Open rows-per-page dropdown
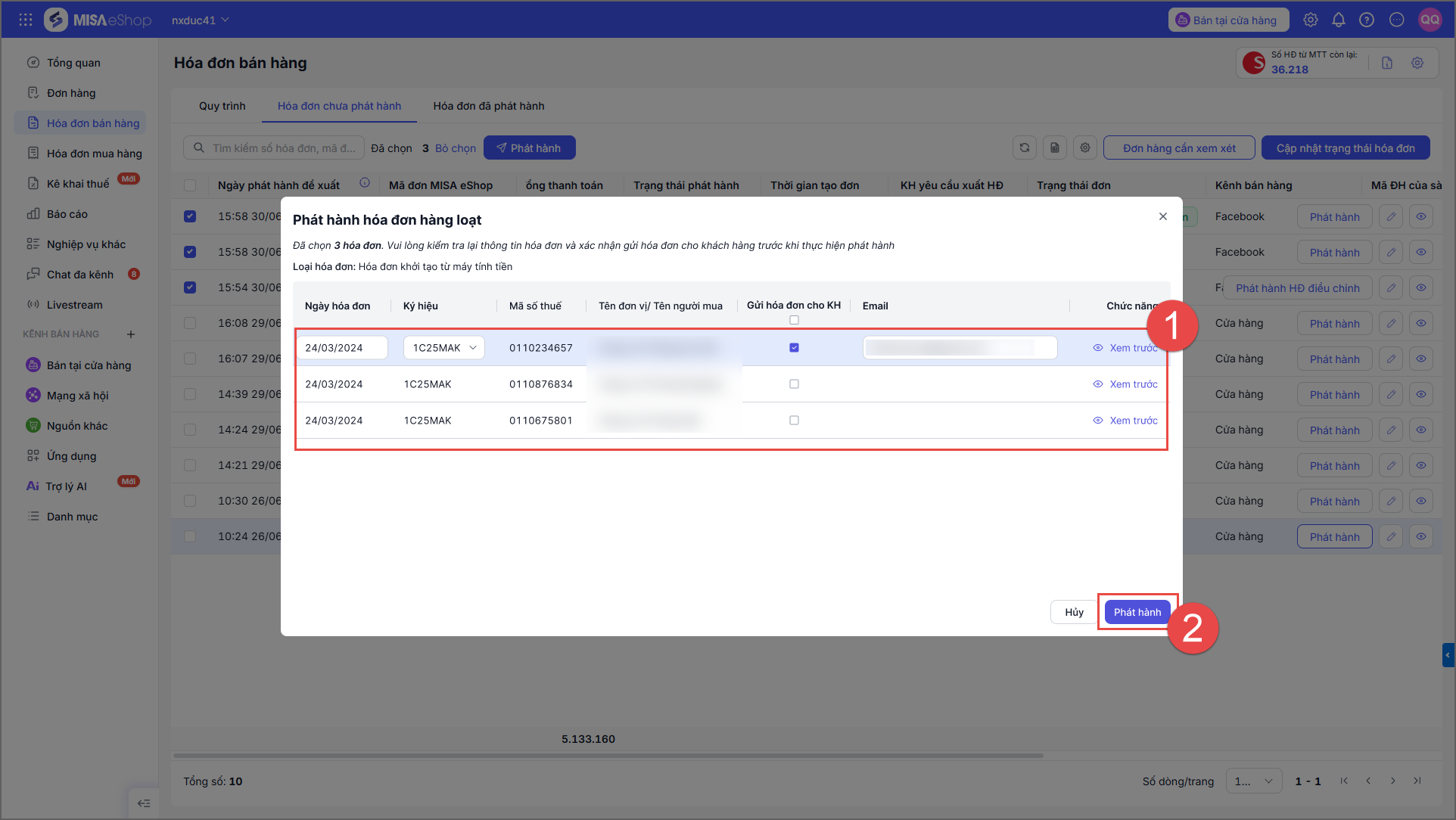Screen dimensions: 1456x820 pyautogui.click(x=1253, y=781)
